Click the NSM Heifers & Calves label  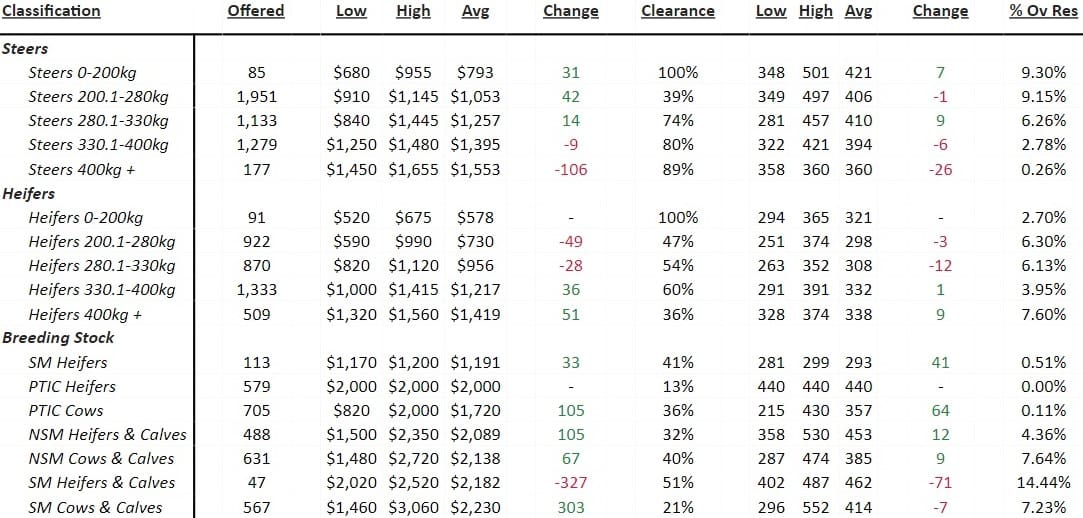pos(108,434)
